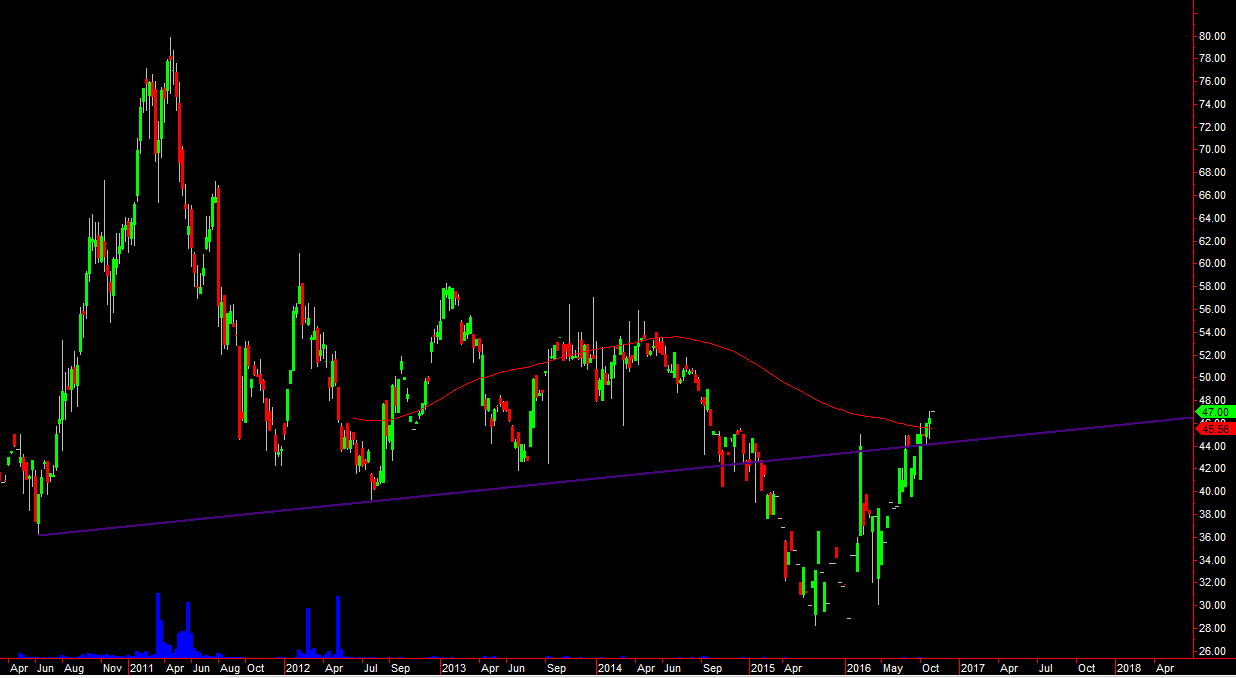
Task: Click the 68.00 price axis label
Action: 1212,173
